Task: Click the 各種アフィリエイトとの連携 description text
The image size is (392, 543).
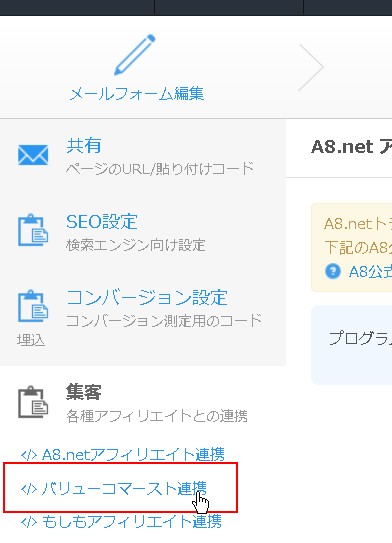Action: click(157, 416)
